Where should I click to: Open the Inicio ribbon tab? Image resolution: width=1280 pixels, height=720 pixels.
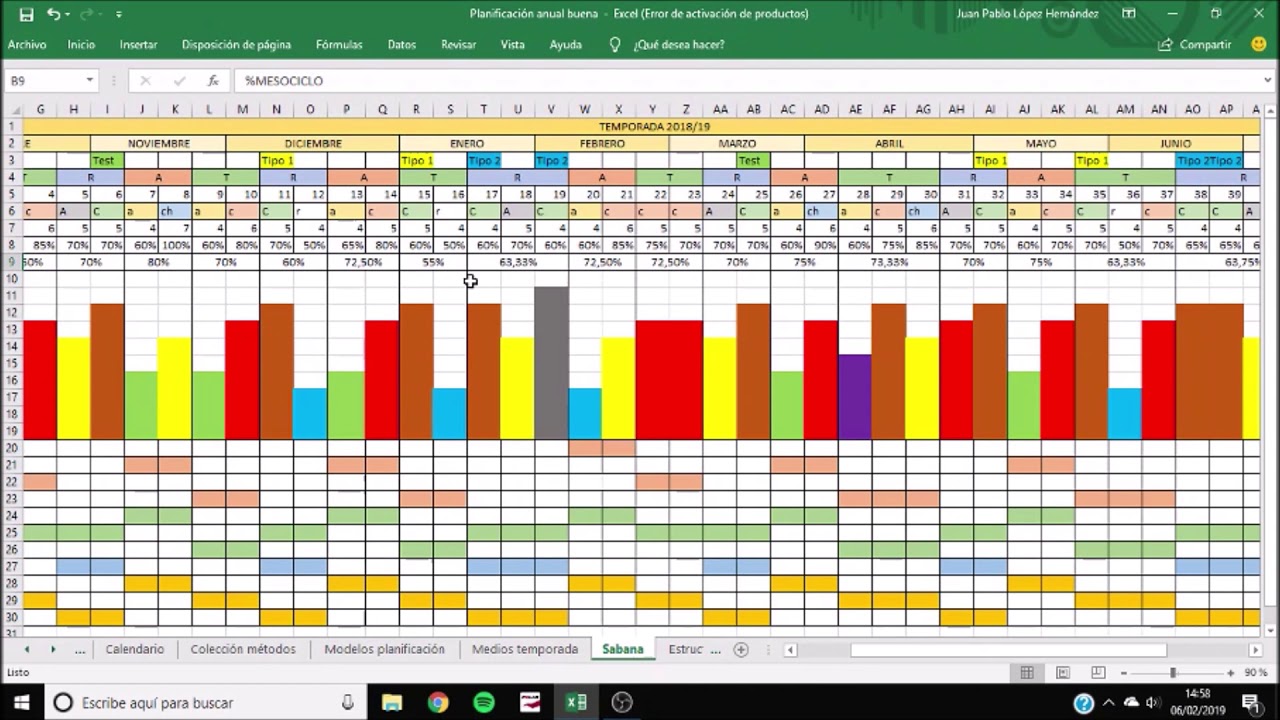coord(81,44)
